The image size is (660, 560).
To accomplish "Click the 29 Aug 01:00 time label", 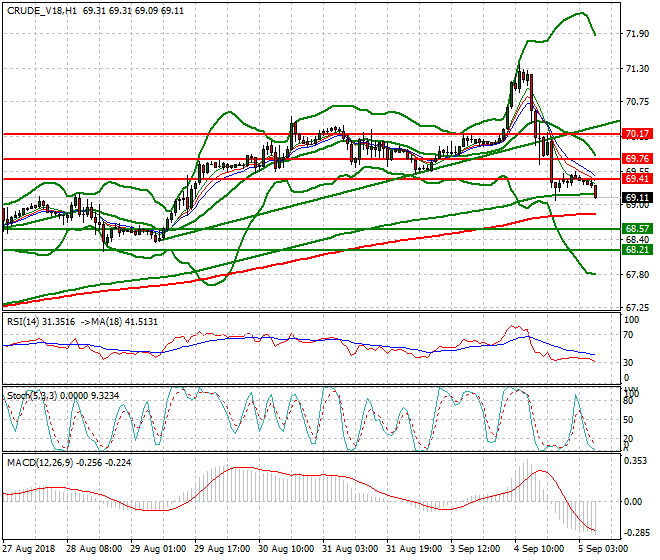I will click(x=157, y=549).
